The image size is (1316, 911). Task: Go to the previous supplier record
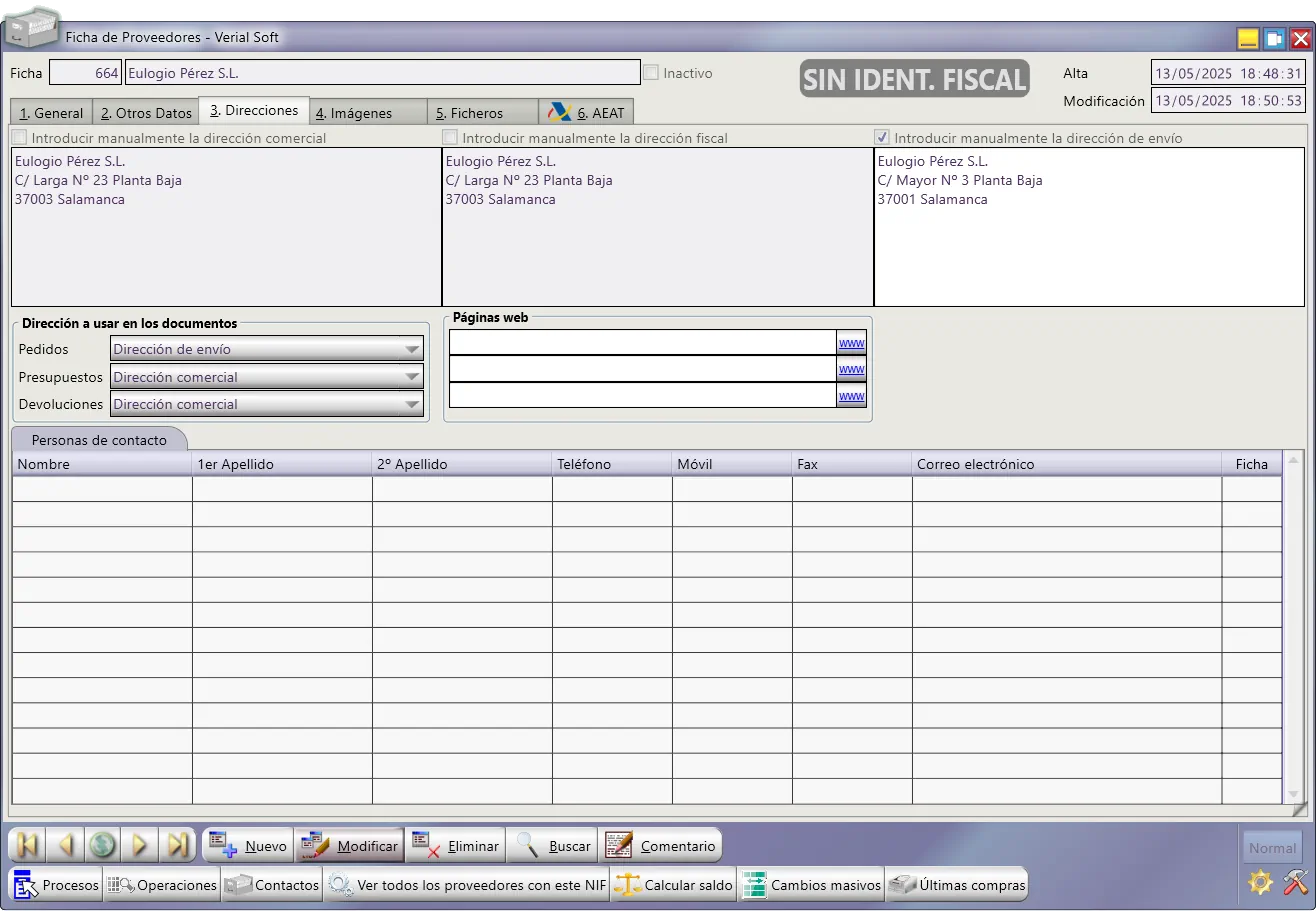click(x=65, y=845)
